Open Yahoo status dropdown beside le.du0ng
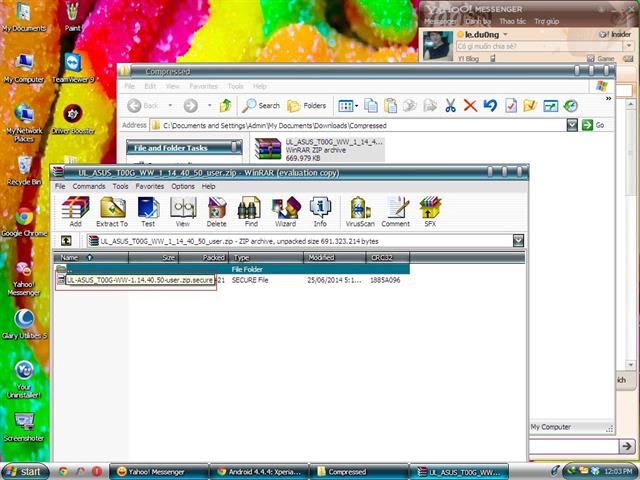The image size is (640, 480). (505, 34)
